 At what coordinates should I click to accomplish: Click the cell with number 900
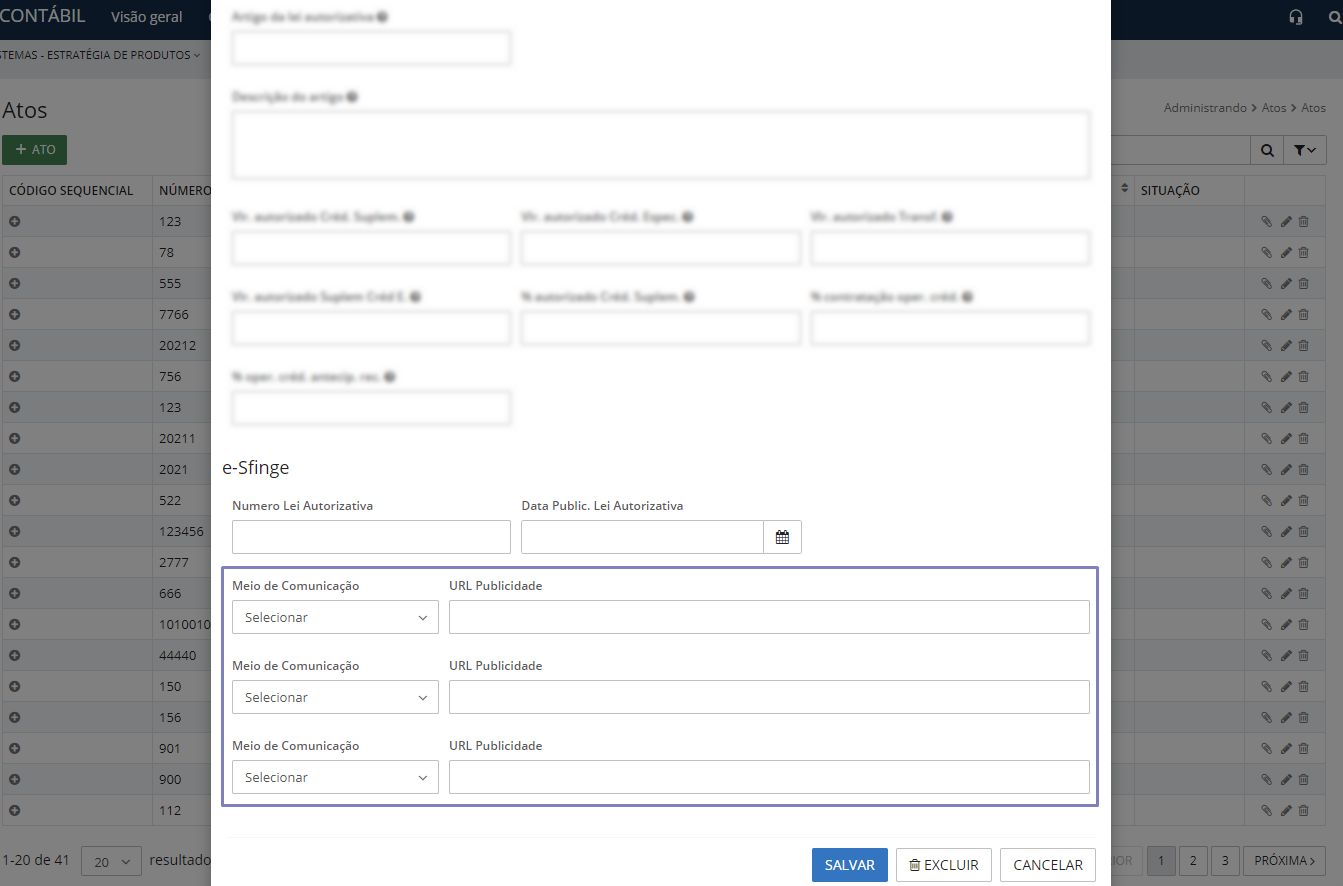pyautogui.click(x=170, y=779)
